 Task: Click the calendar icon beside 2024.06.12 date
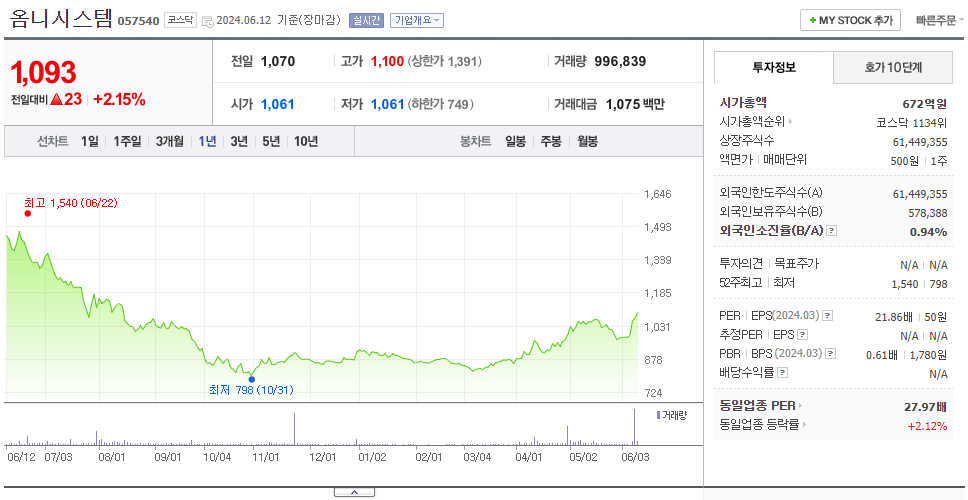pos(207,21)
